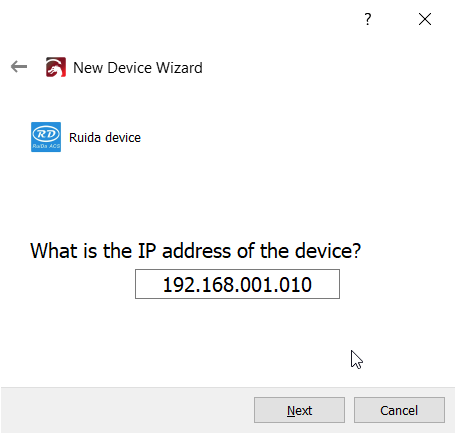Click the 'New Device Wizard' title text
This screenshot has width=456, height=434.
click(138, 68)
